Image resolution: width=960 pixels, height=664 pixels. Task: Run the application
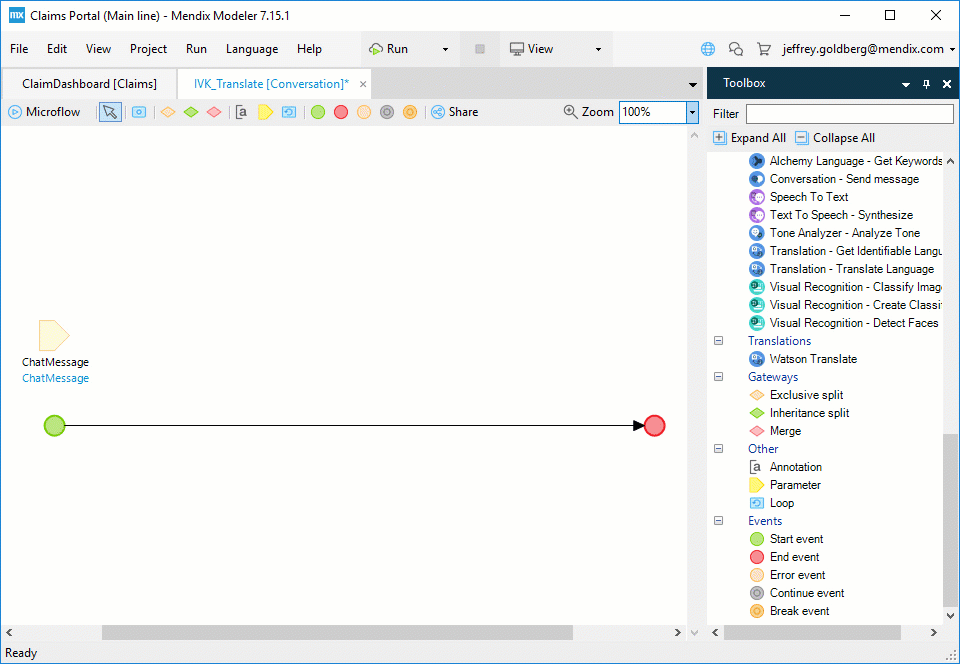point(389,49)
